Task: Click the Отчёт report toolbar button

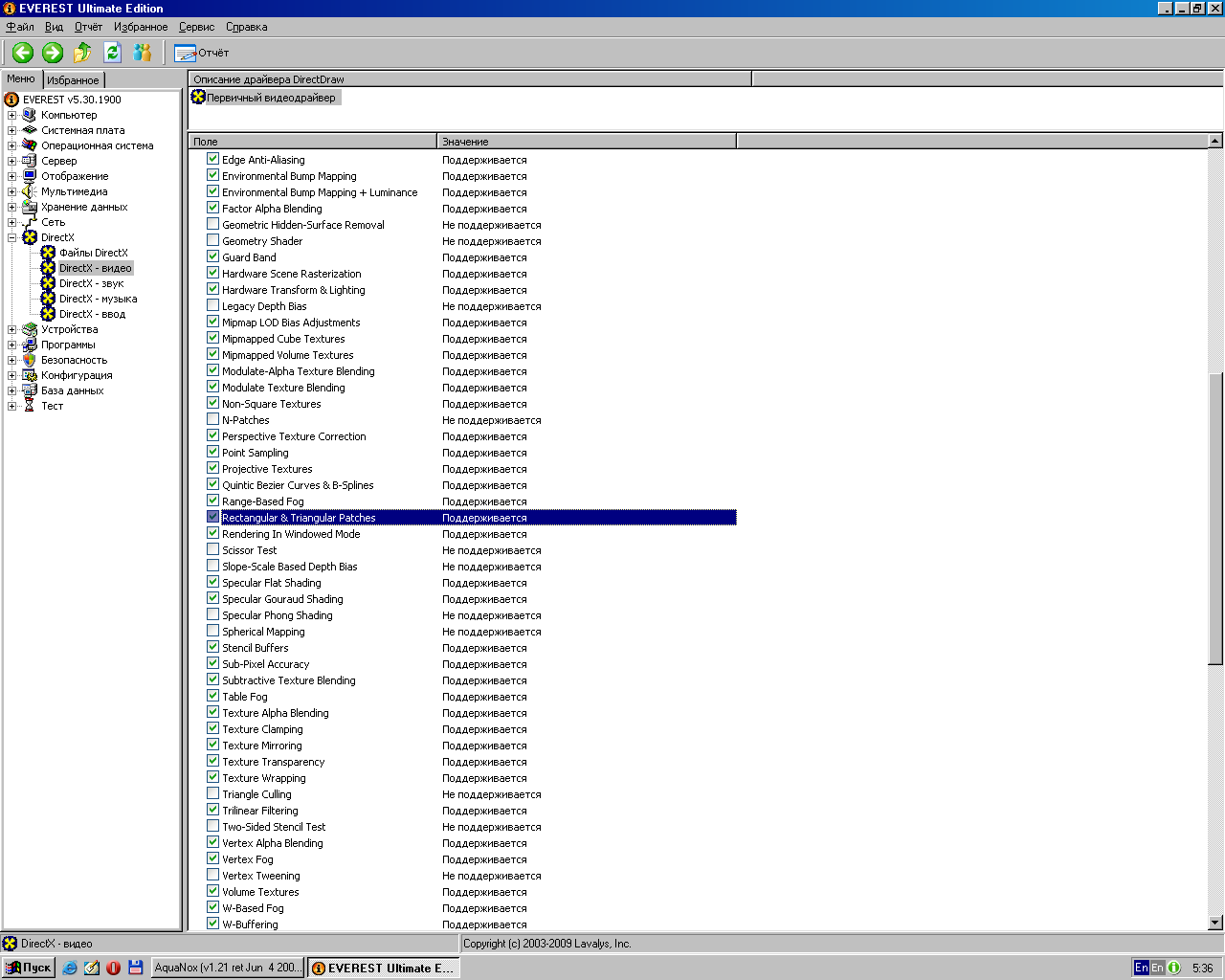Action: tap(202, 53)
